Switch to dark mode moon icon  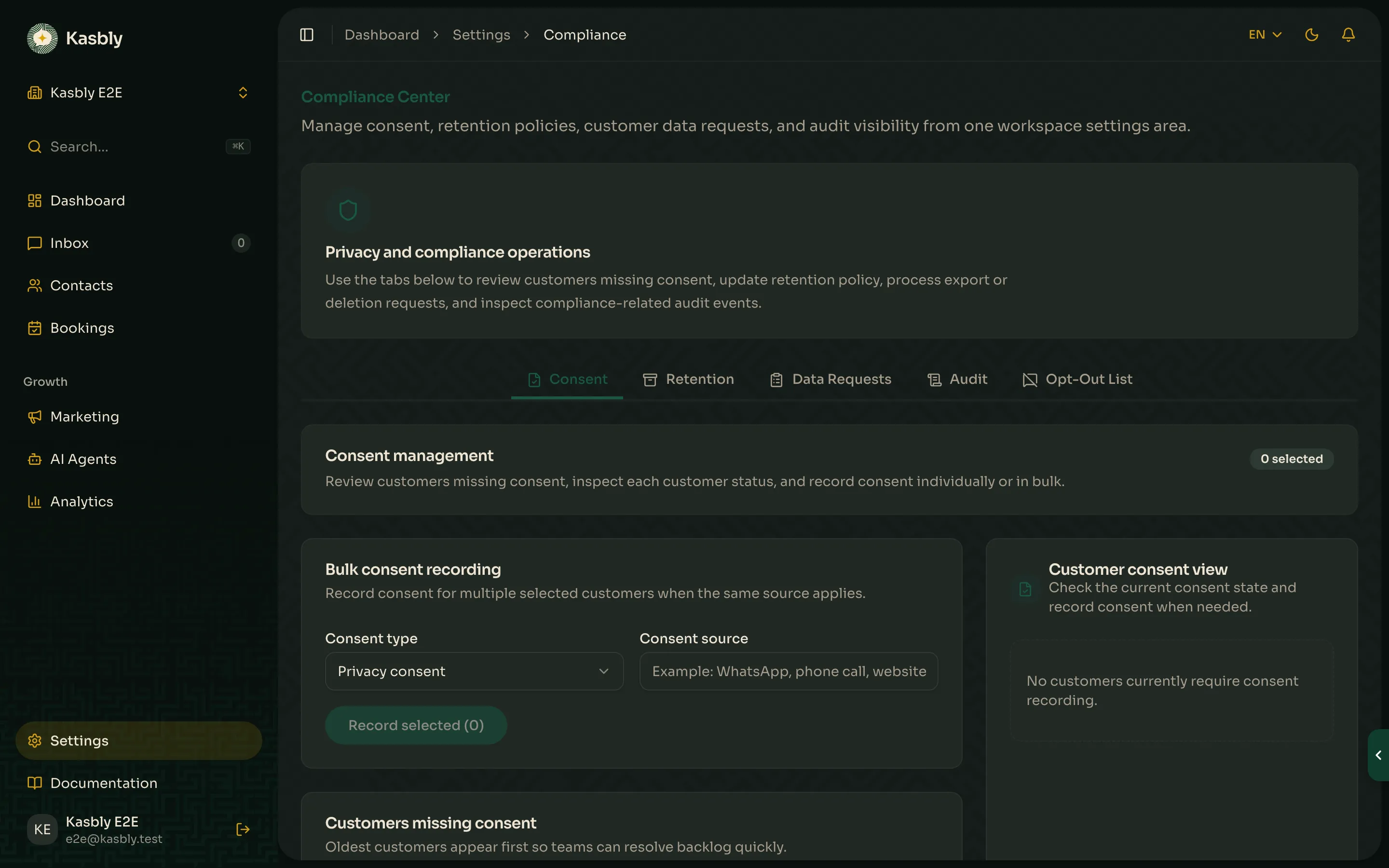pos(1311,35)
